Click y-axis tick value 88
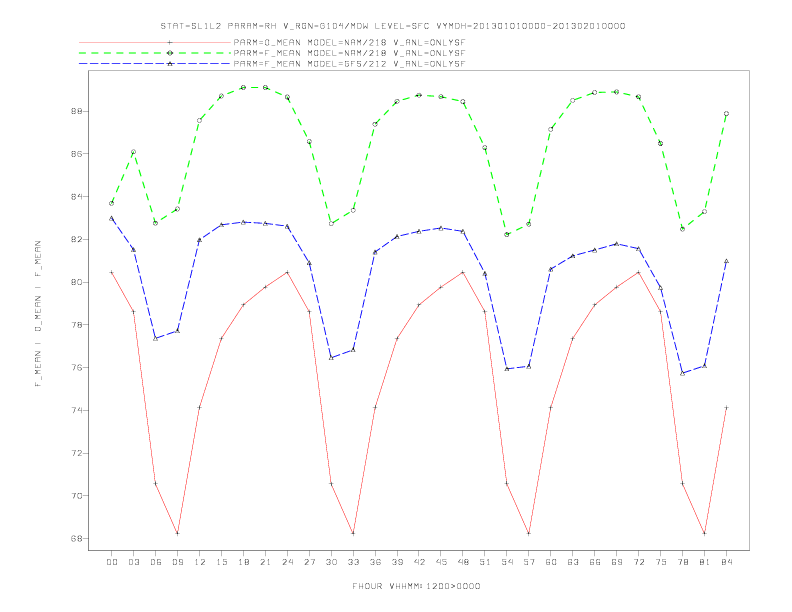 pos(76,111)
